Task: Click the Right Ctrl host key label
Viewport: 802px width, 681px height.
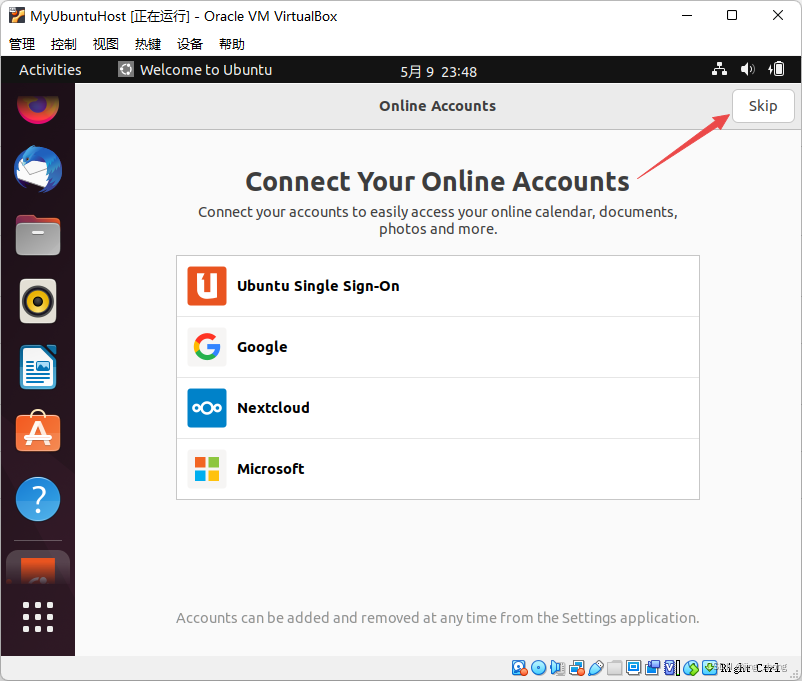Action: [750, 668]
